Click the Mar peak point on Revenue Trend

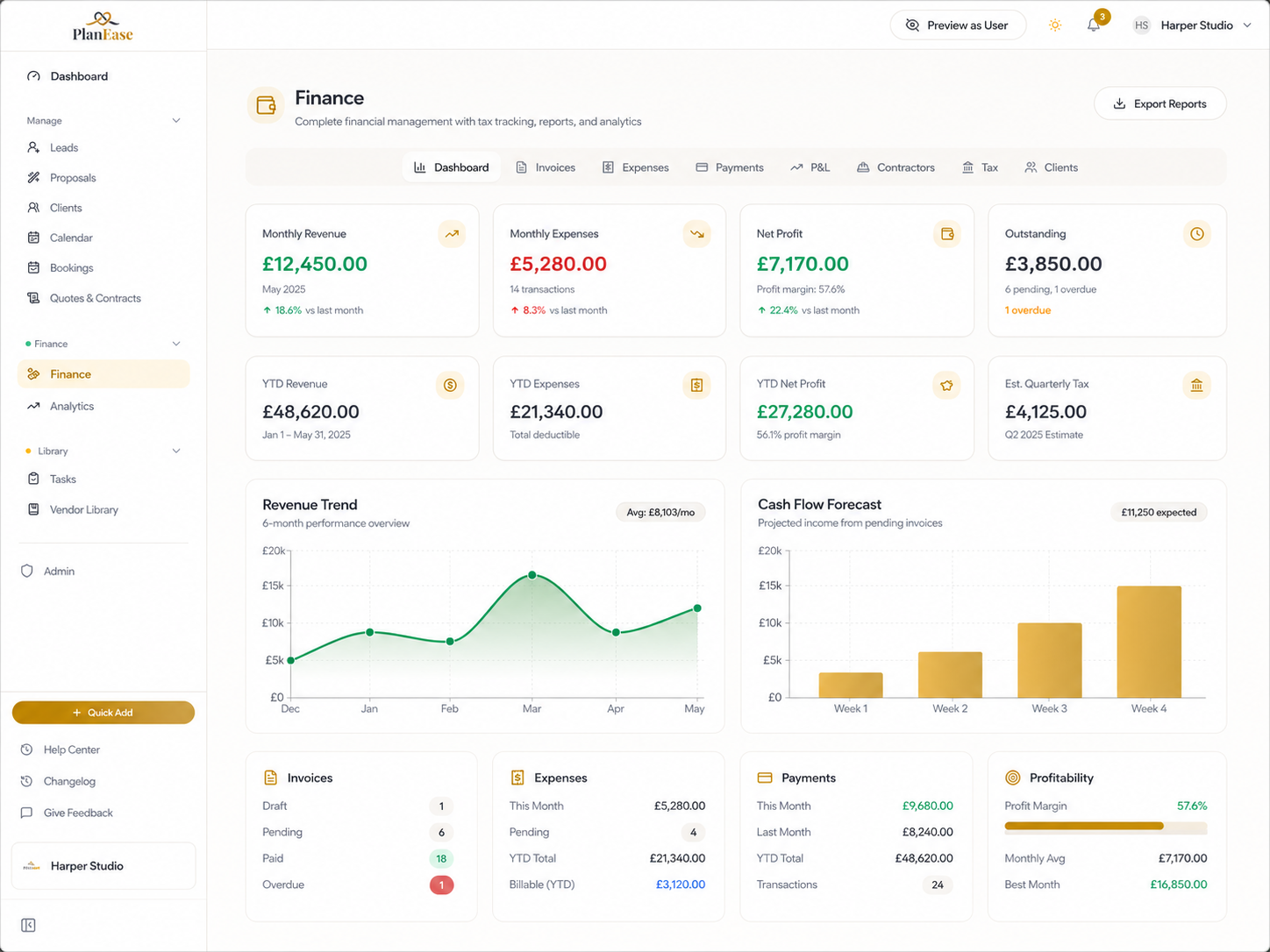(x=532, y=575)
